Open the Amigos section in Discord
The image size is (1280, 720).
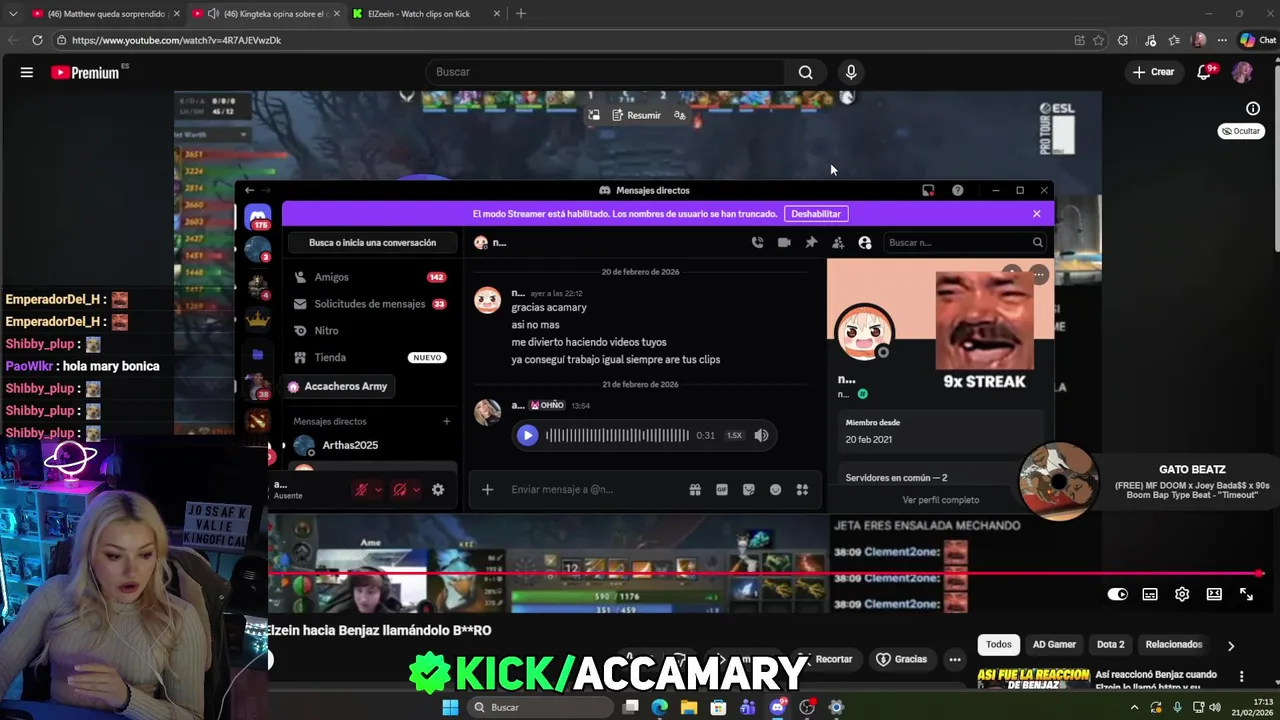(x=370, y=277)
